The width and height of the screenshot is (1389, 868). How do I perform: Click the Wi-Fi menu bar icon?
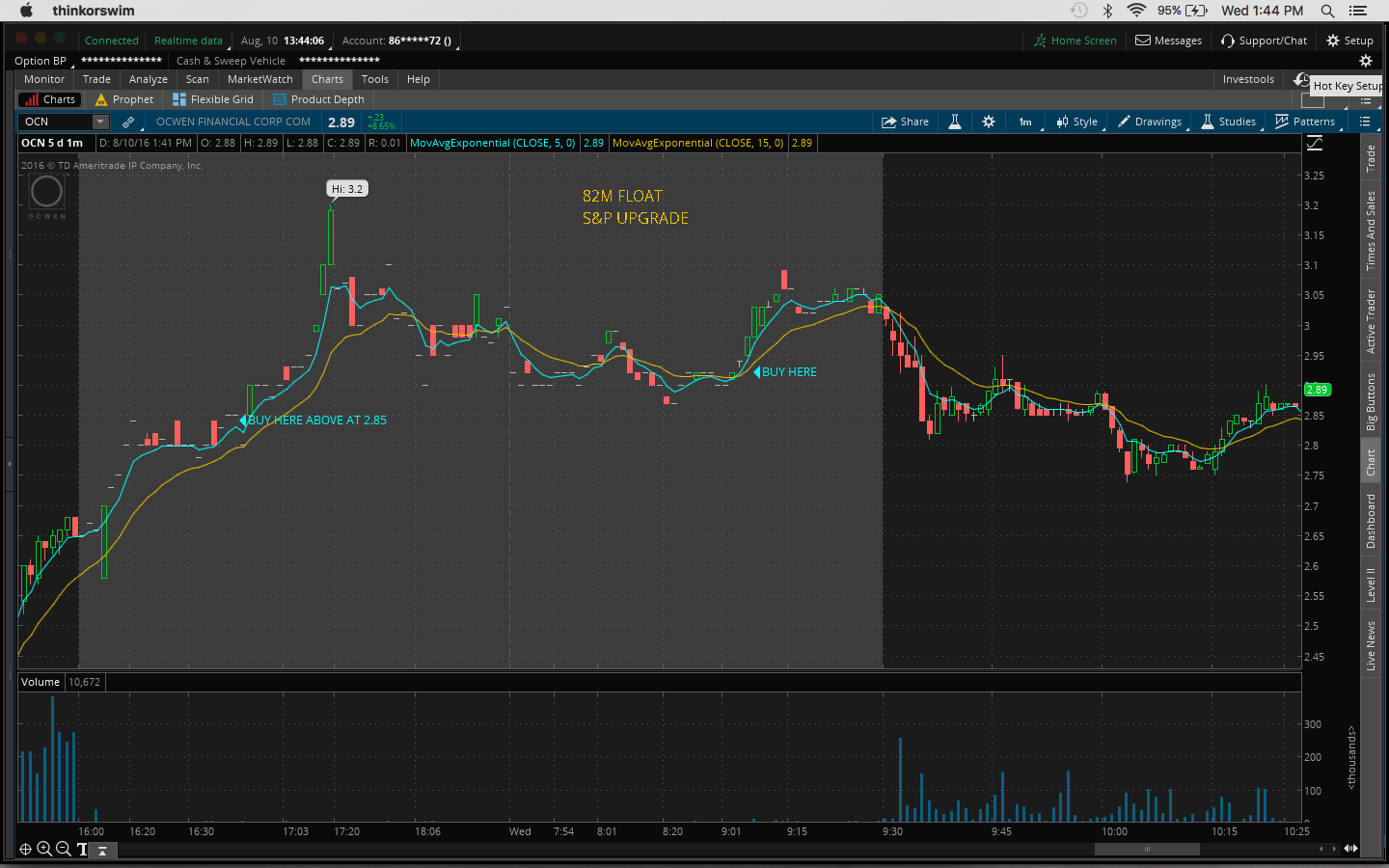[1136, 11]
